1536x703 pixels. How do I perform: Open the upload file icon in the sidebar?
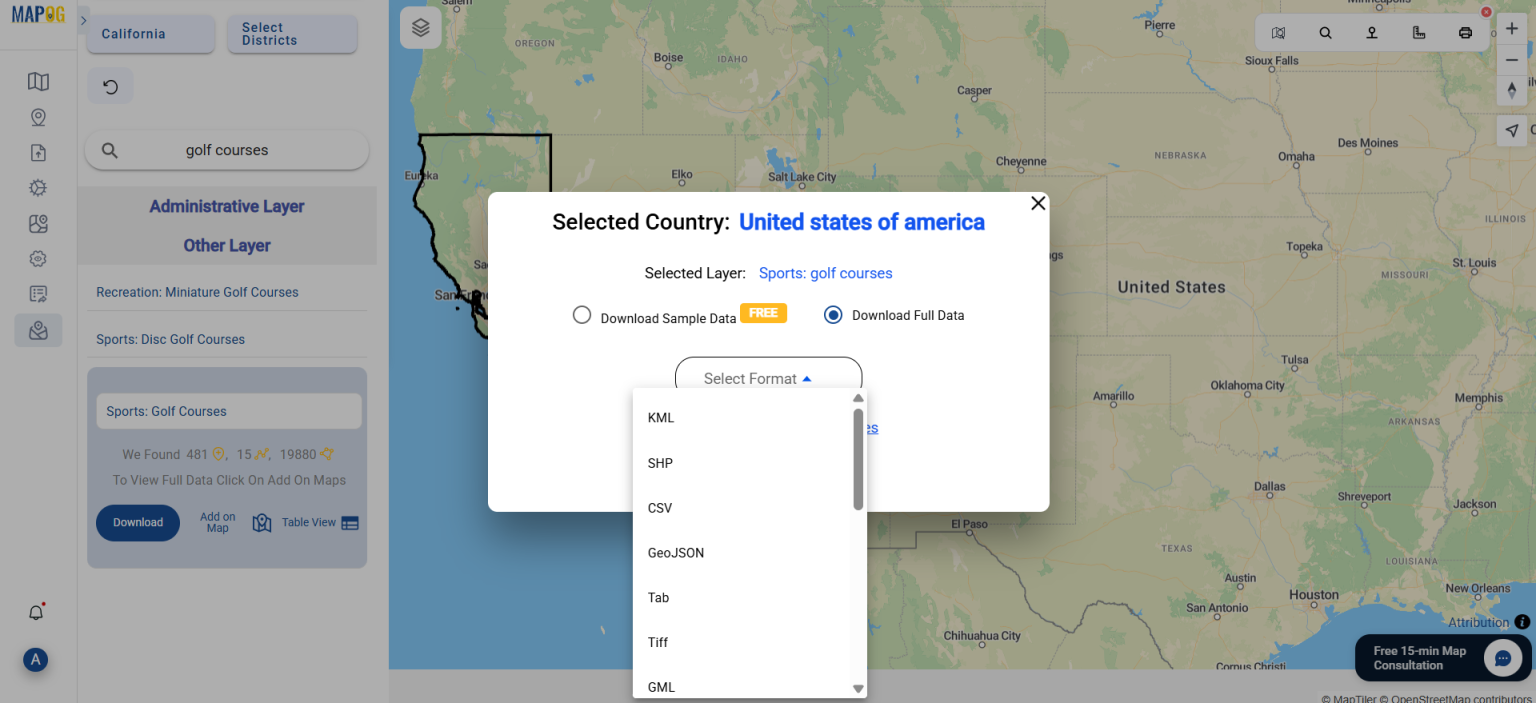pos(38,152)
